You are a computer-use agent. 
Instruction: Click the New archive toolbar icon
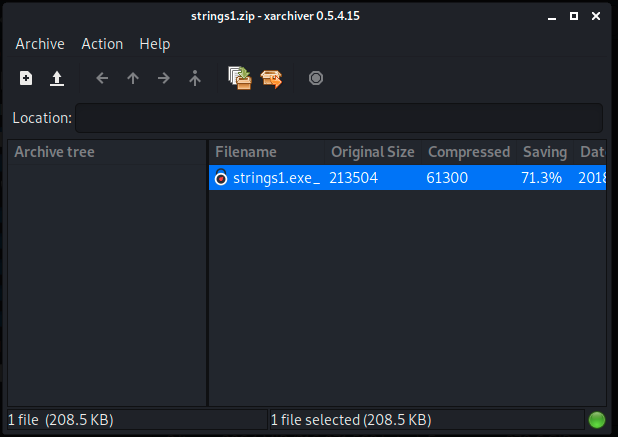pyautogui.click(x=26, y=78)
